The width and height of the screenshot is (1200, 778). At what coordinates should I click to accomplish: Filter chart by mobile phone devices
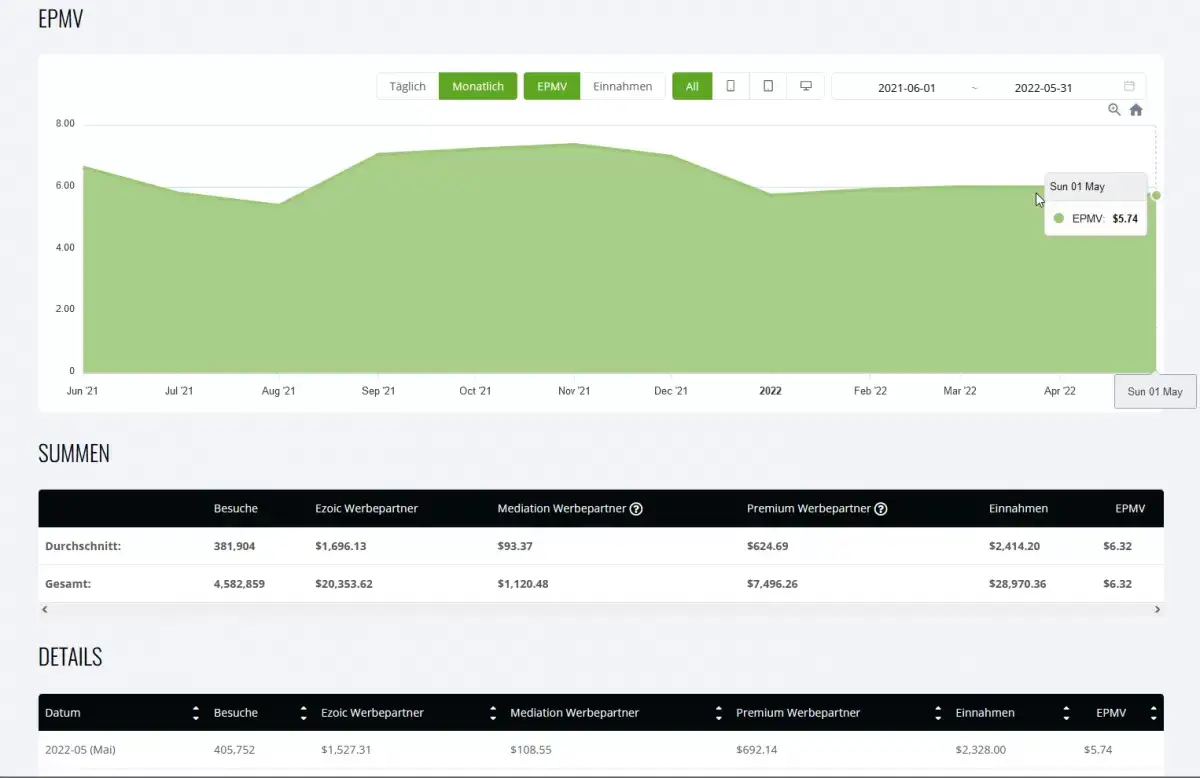coord(730,86)
